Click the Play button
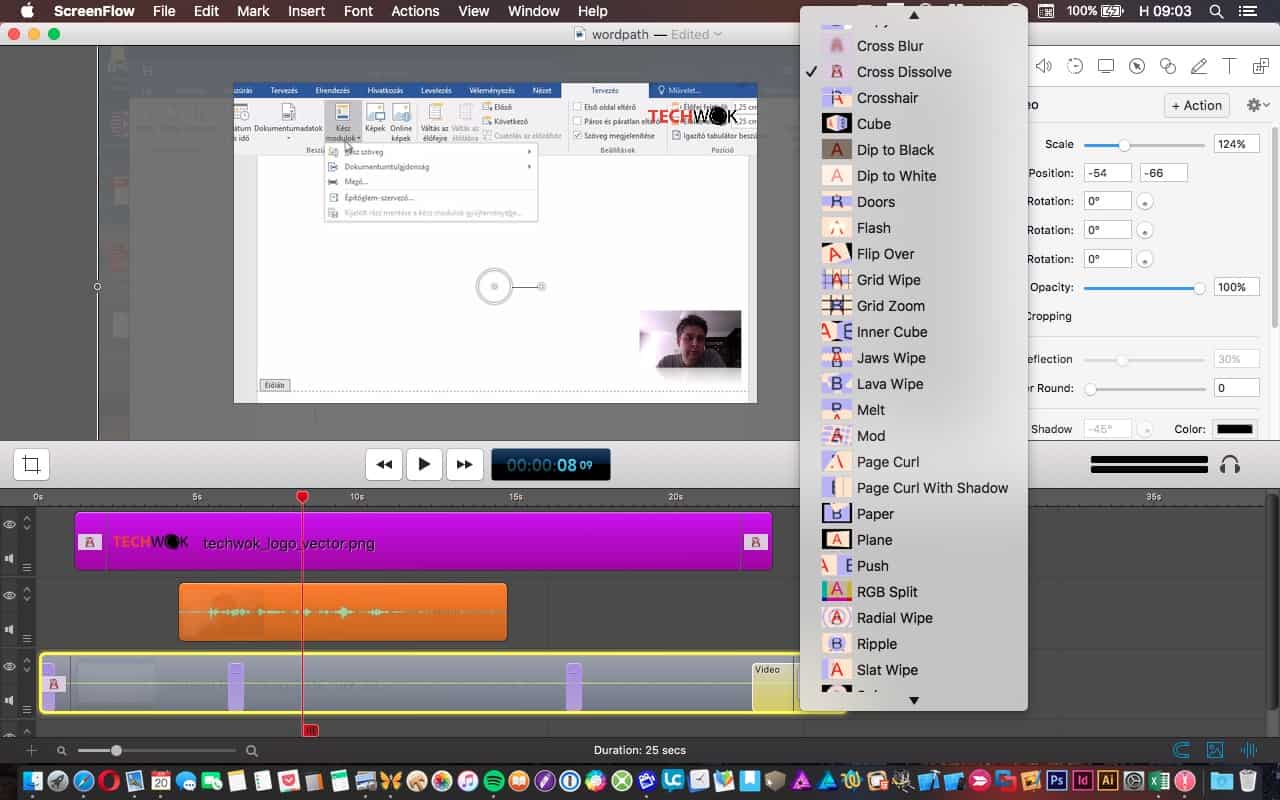The image size is (1280, 800). coord(424,464)
